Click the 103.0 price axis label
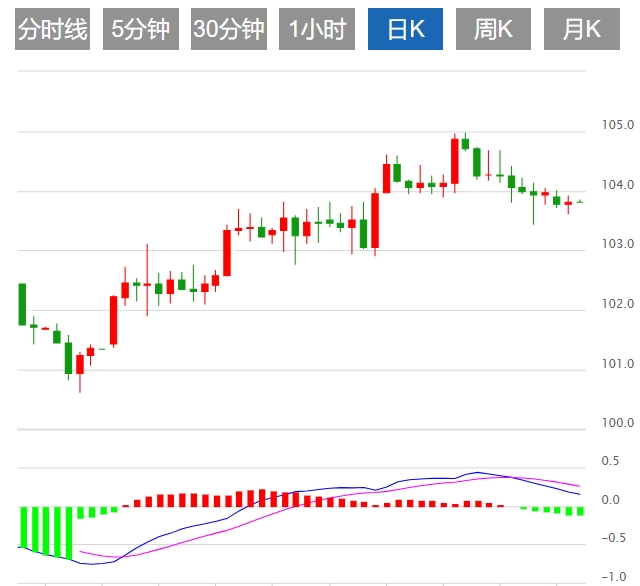 [x=618, y=244]
